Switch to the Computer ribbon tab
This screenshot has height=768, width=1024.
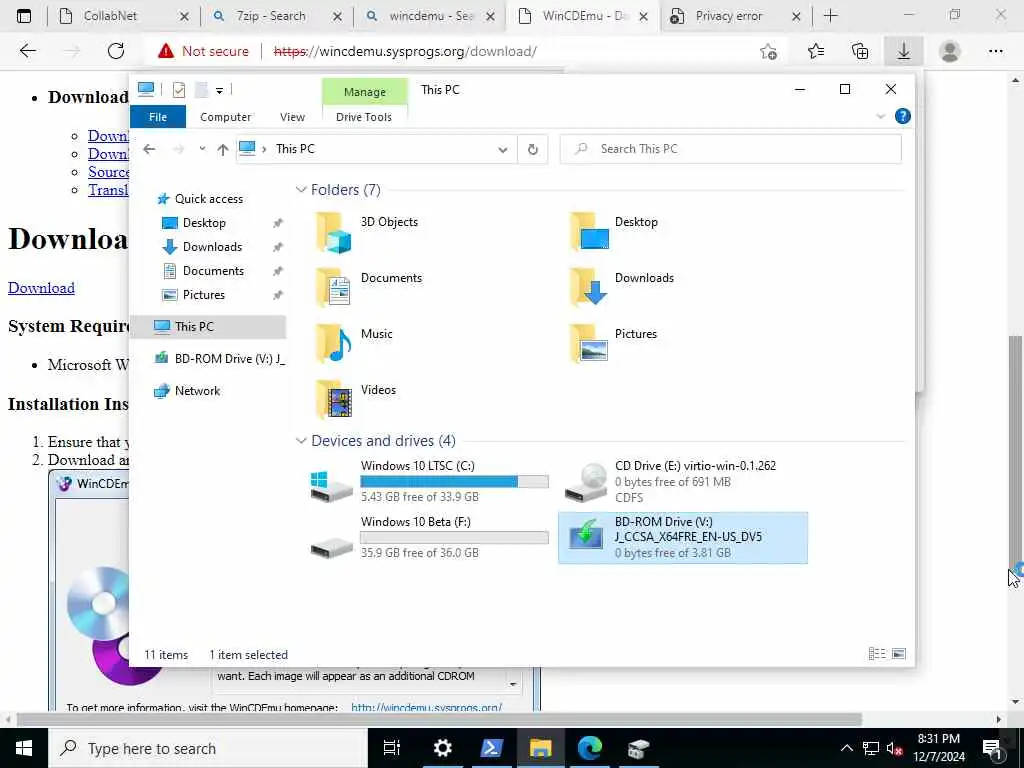click(225, 117)
